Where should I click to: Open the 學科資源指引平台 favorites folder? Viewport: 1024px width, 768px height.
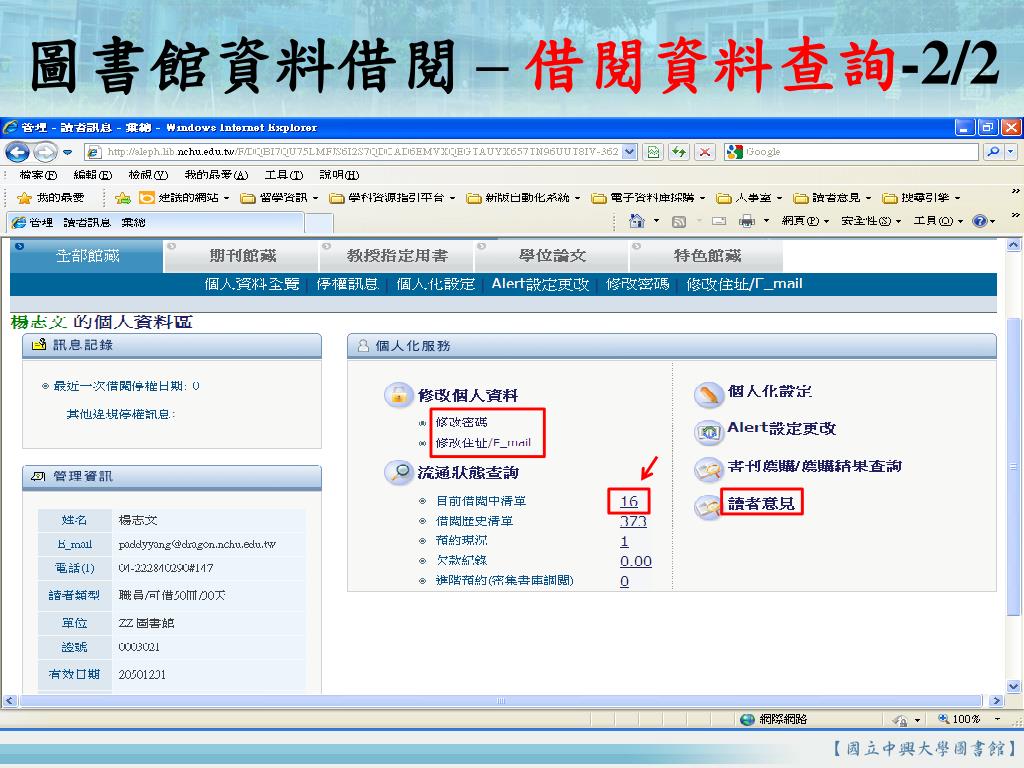(392, 198)
